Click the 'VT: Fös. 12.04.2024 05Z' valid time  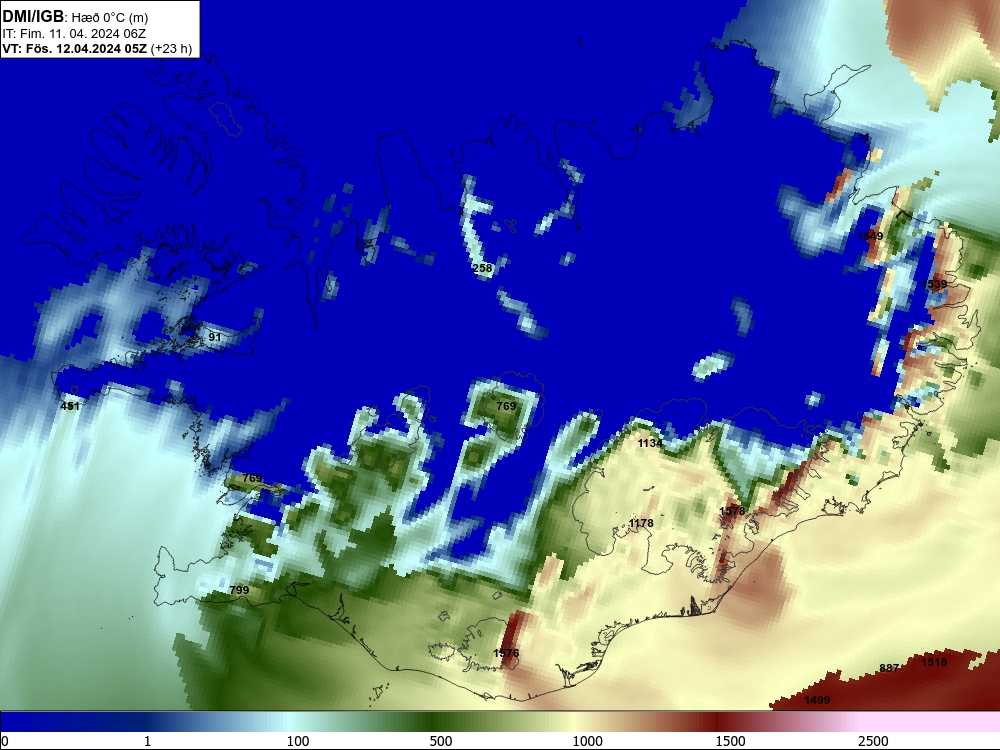pos(75,48)
